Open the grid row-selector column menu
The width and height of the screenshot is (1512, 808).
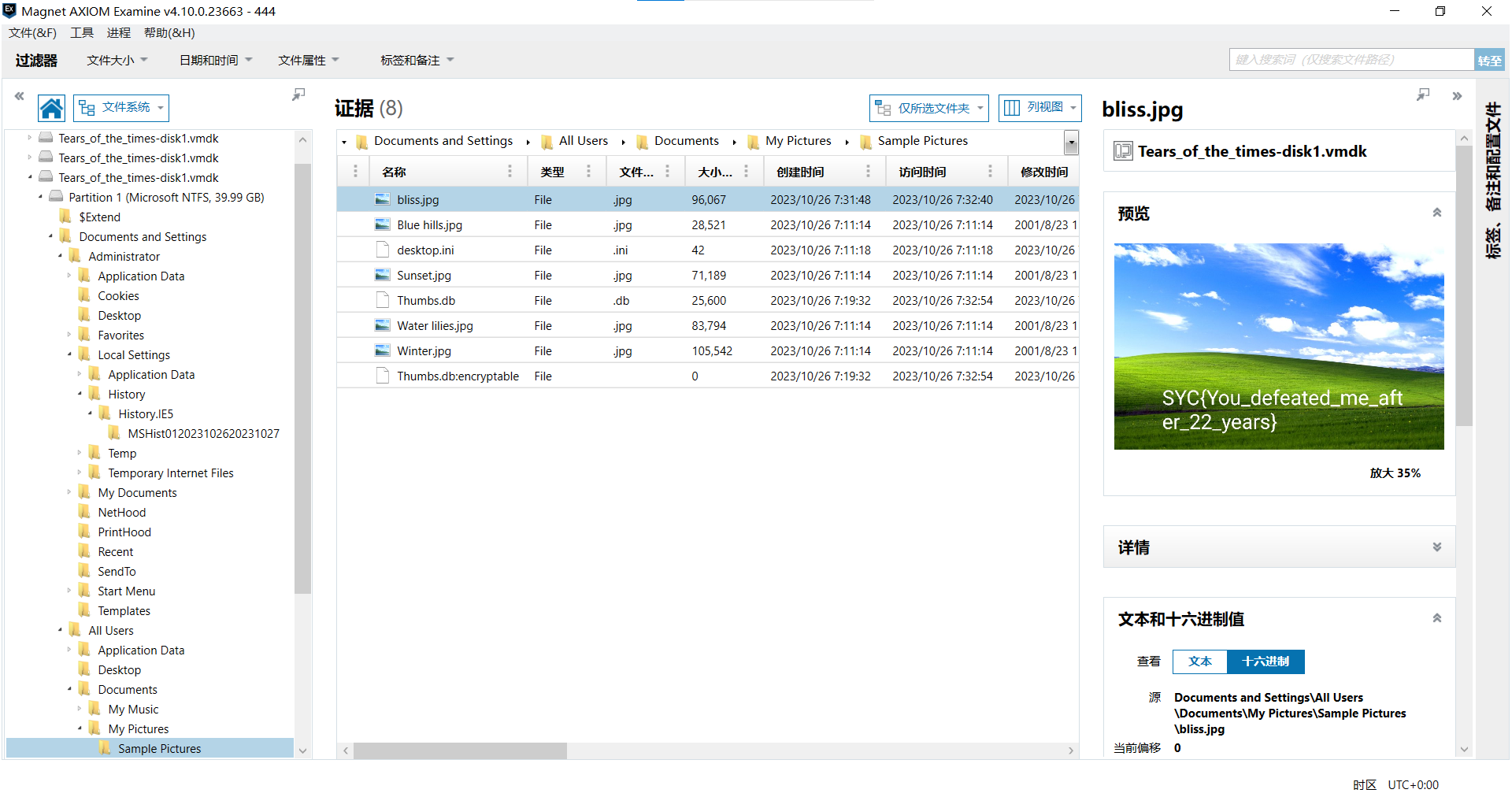tap(355, 171)
